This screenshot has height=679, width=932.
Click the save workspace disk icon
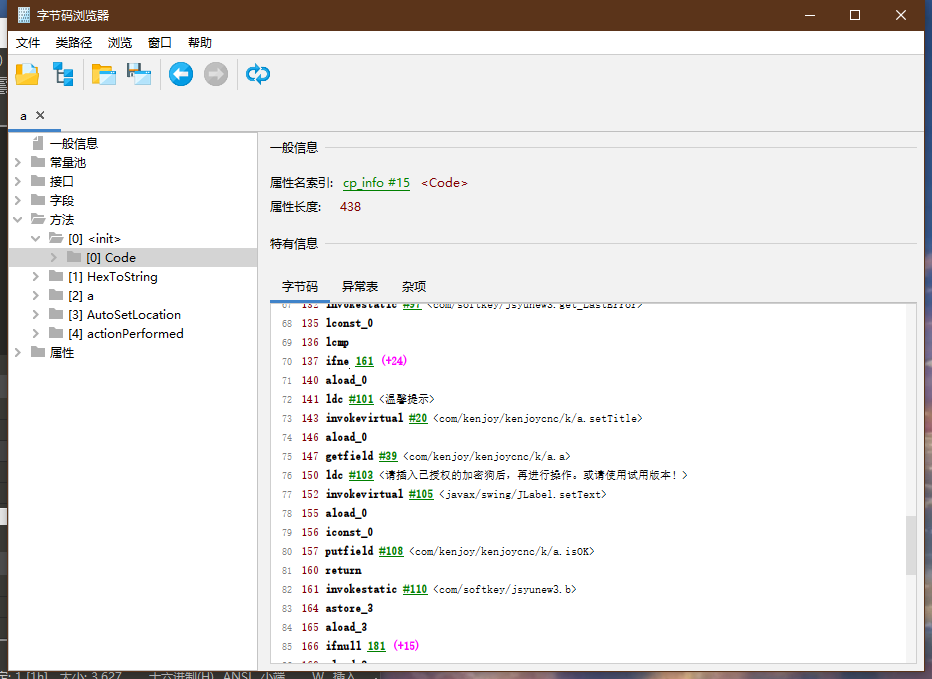[x=139, y=74]
